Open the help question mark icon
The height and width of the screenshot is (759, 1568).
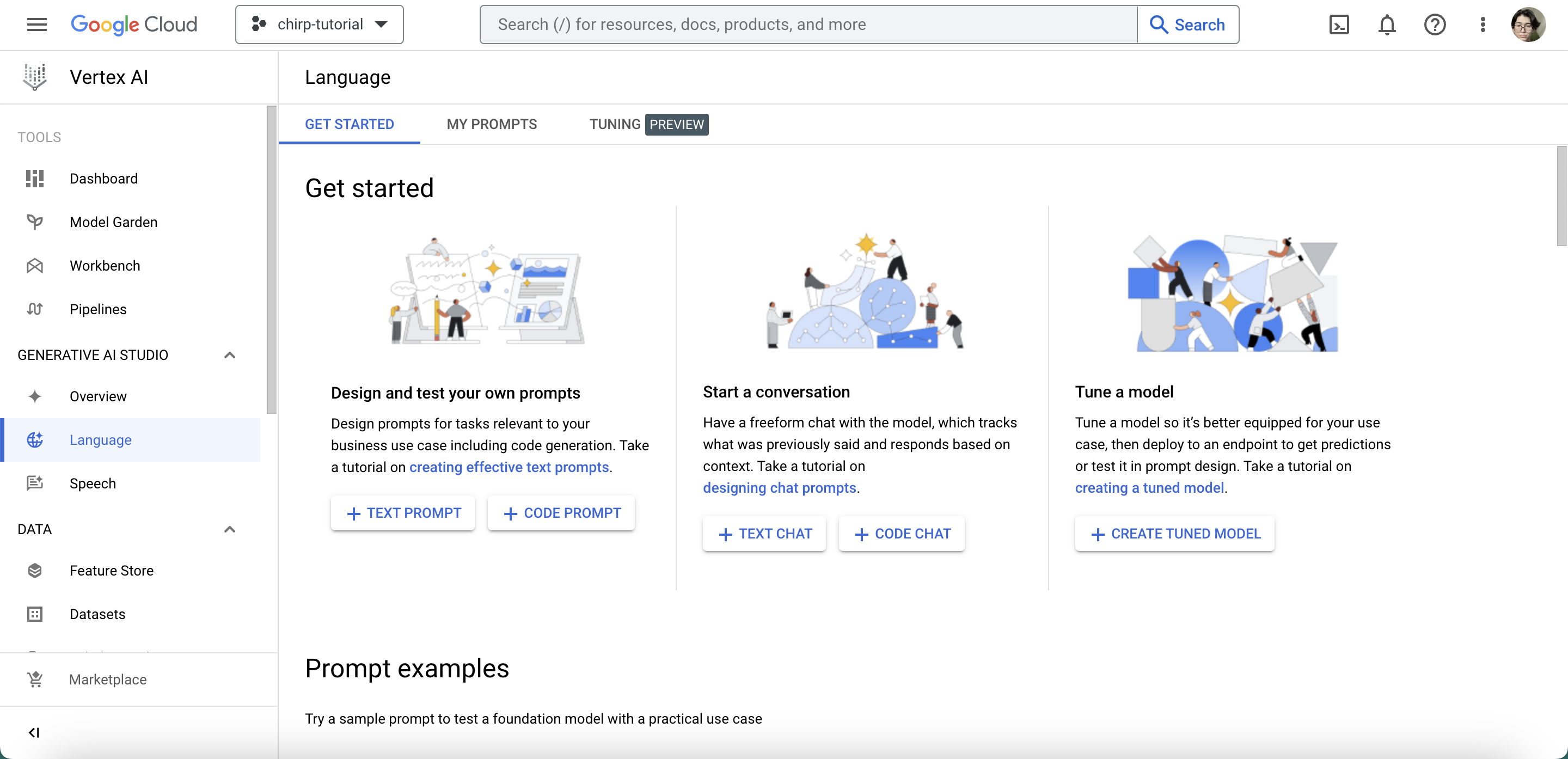[1434, 25]
